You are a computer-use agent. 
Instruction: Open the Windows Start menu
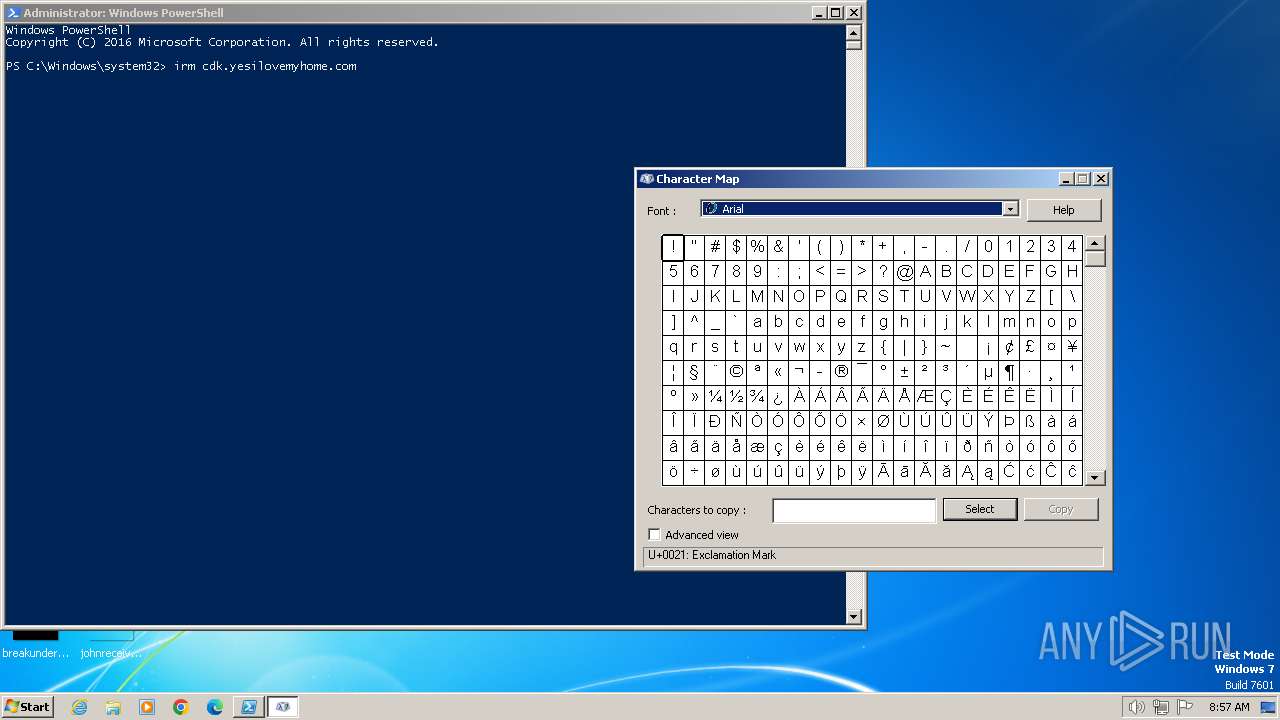pyautogui.click(x=27, y=707)
